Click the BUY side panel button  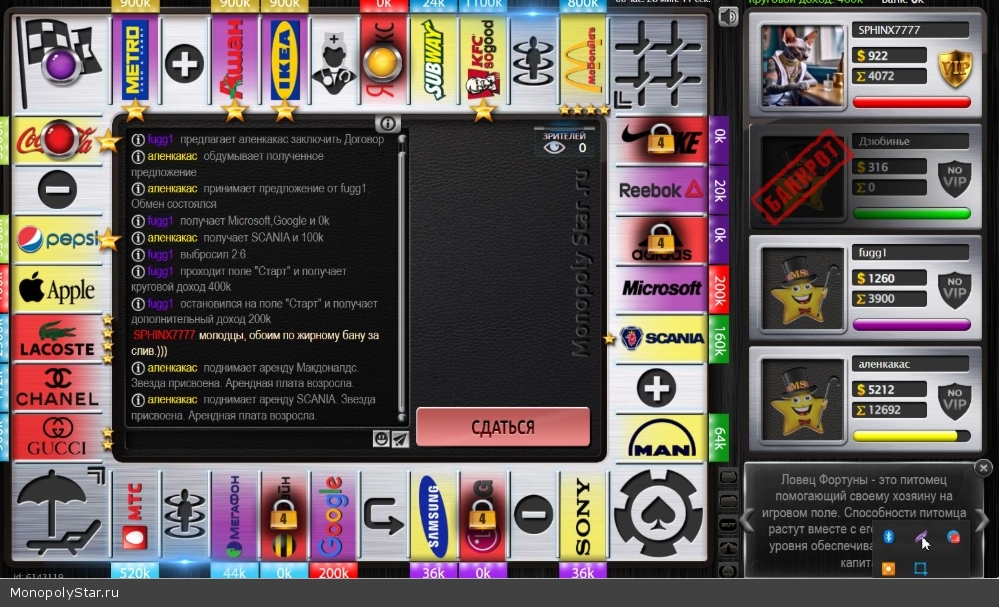(728, 525)
